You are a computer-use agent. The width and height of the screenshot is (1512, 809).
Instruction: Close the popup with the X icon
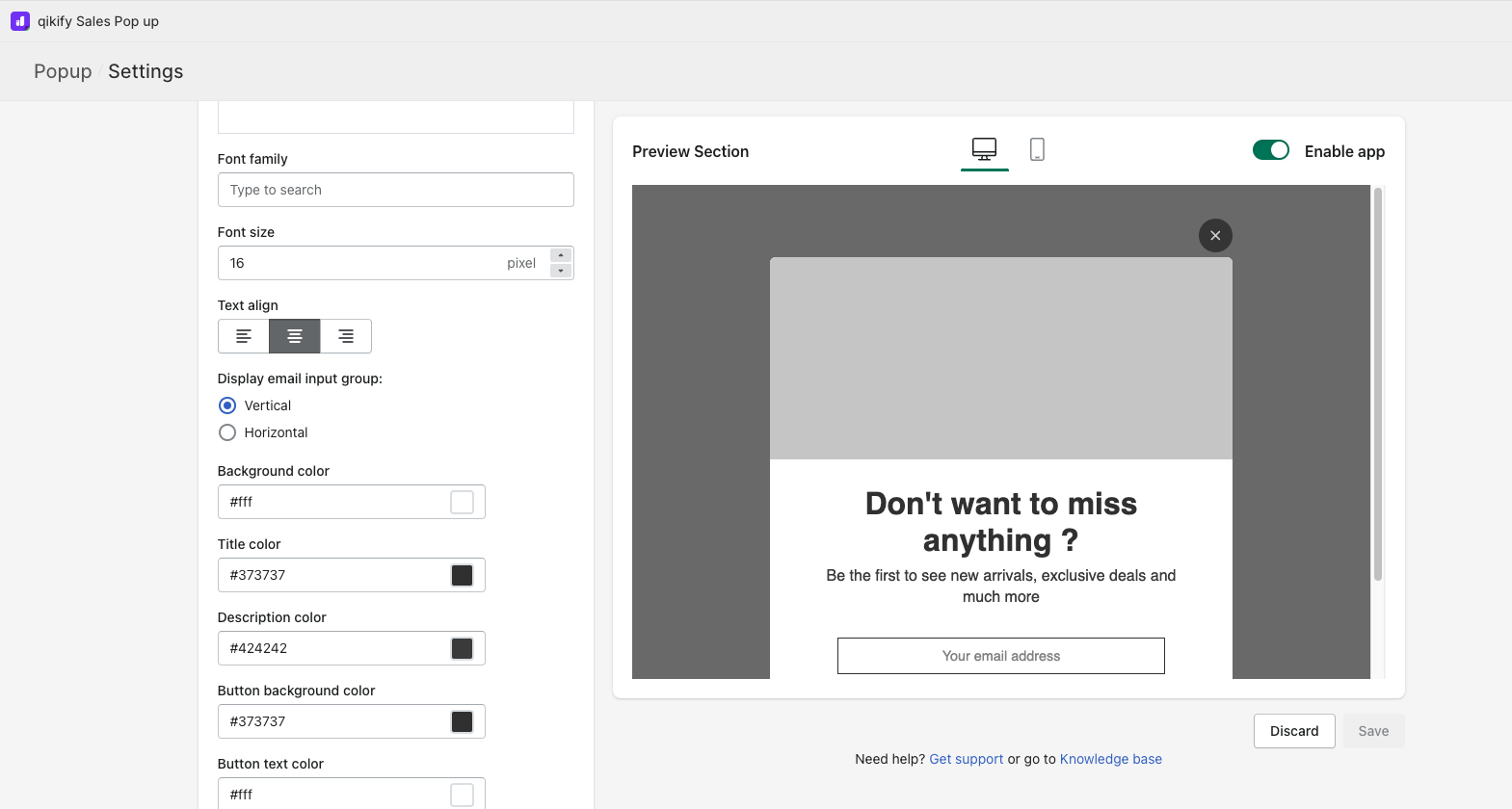click(x=1215, y=235)
